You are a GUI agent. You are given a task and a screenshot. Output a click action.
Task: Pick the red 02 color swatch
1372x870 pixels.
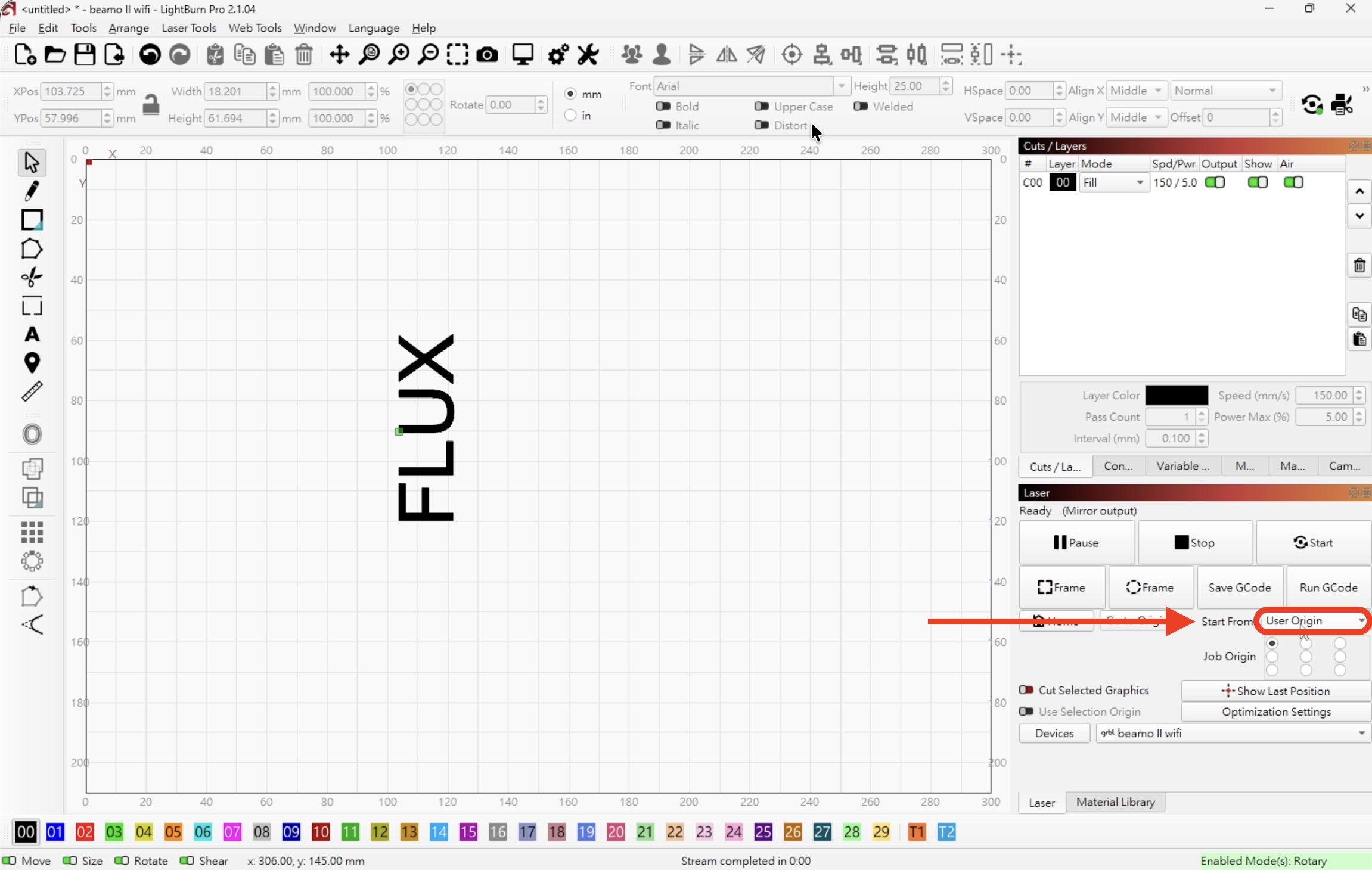85,832
